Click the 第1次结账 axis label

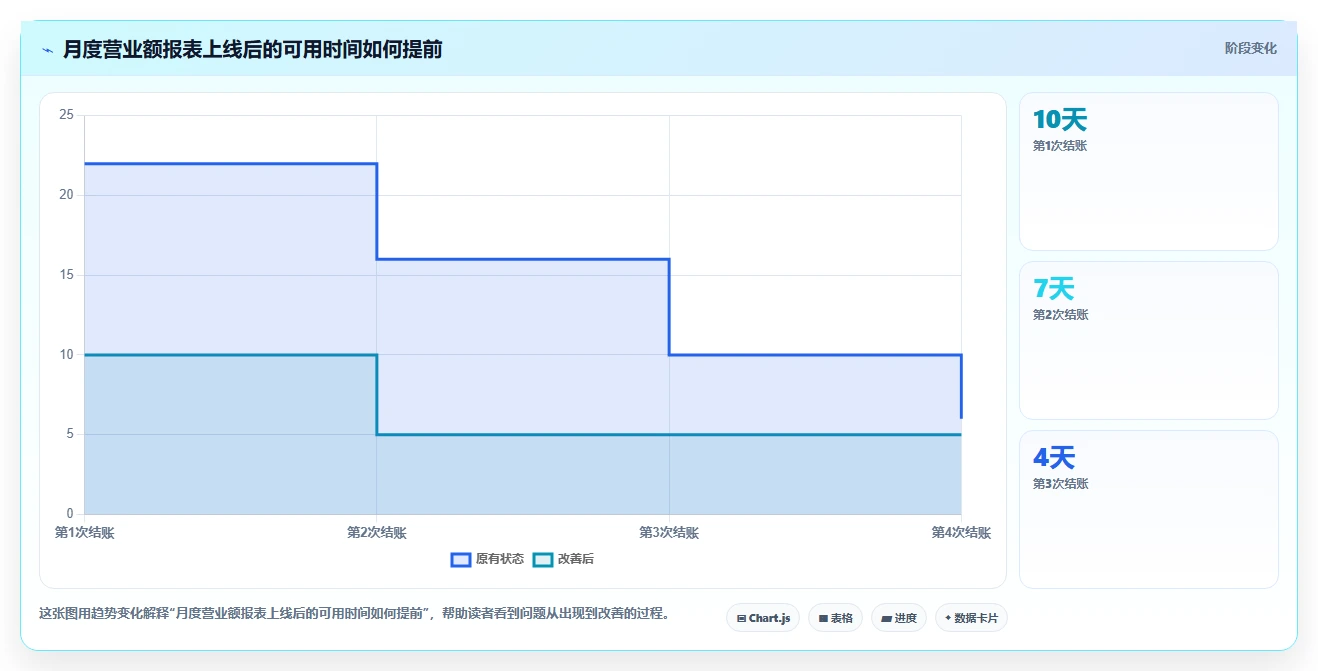tap(85, 533)
